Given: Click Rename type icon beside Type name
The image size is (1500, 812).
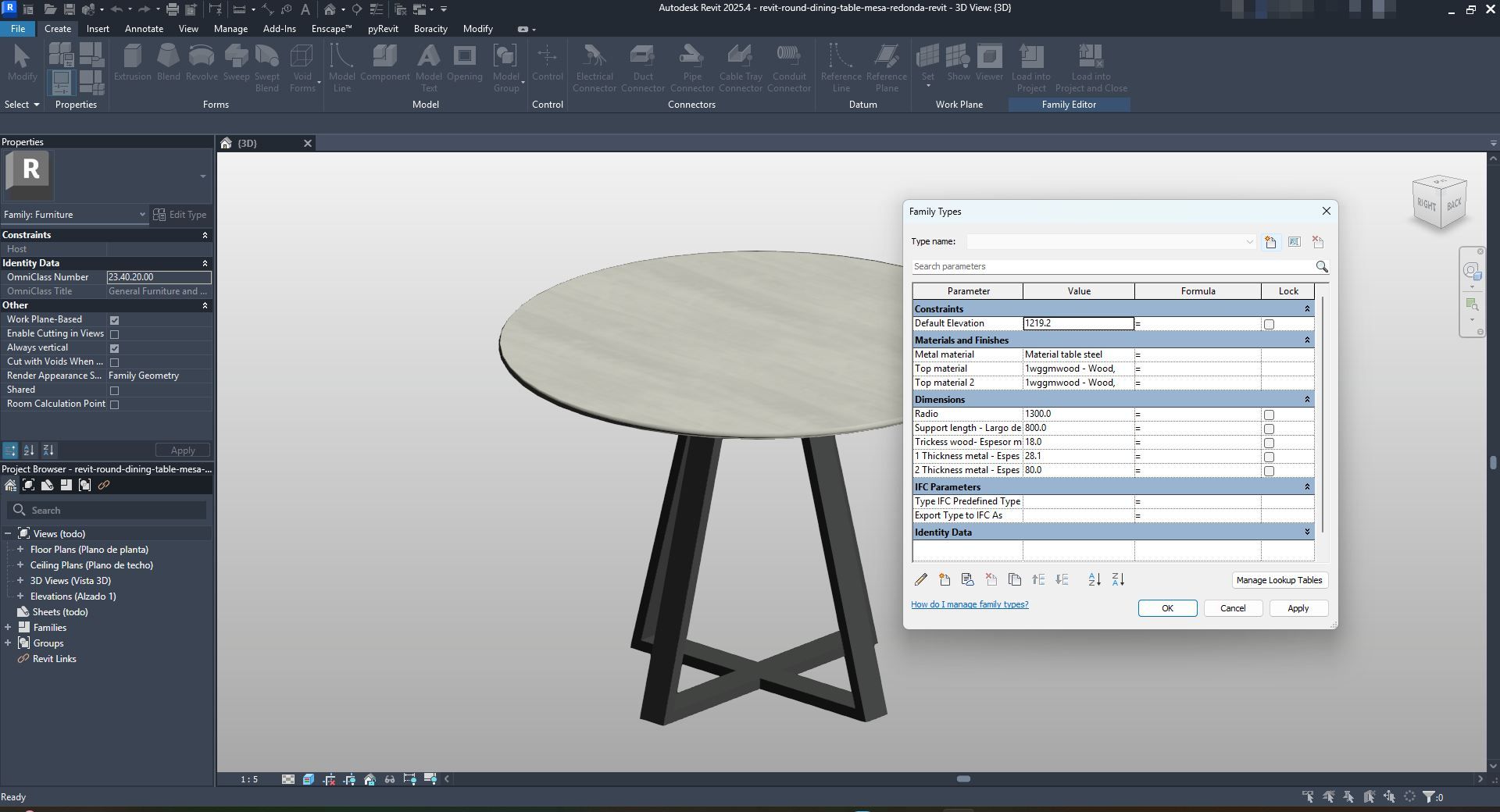Looking at the screenshot, I should click(x=1295, y=242).
